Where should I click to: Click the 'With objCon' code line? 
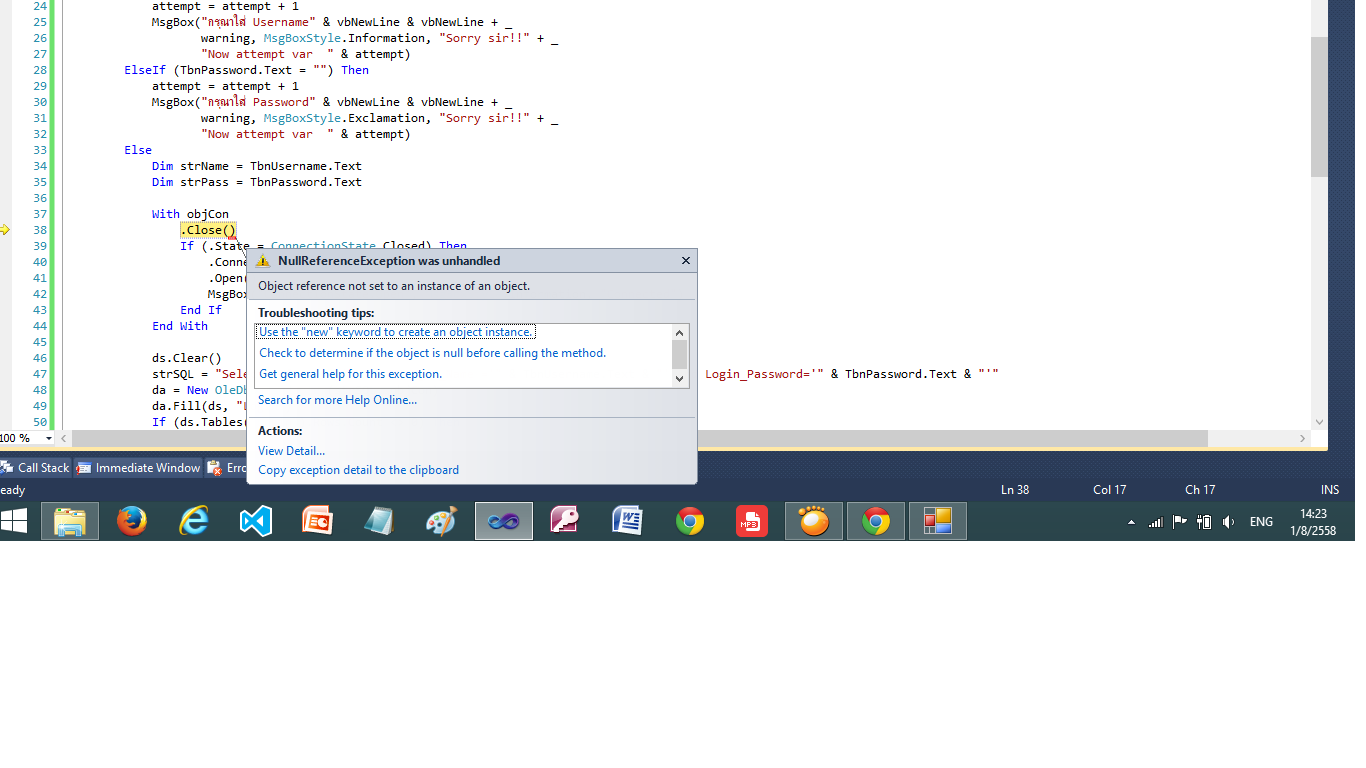coord(190,214)
